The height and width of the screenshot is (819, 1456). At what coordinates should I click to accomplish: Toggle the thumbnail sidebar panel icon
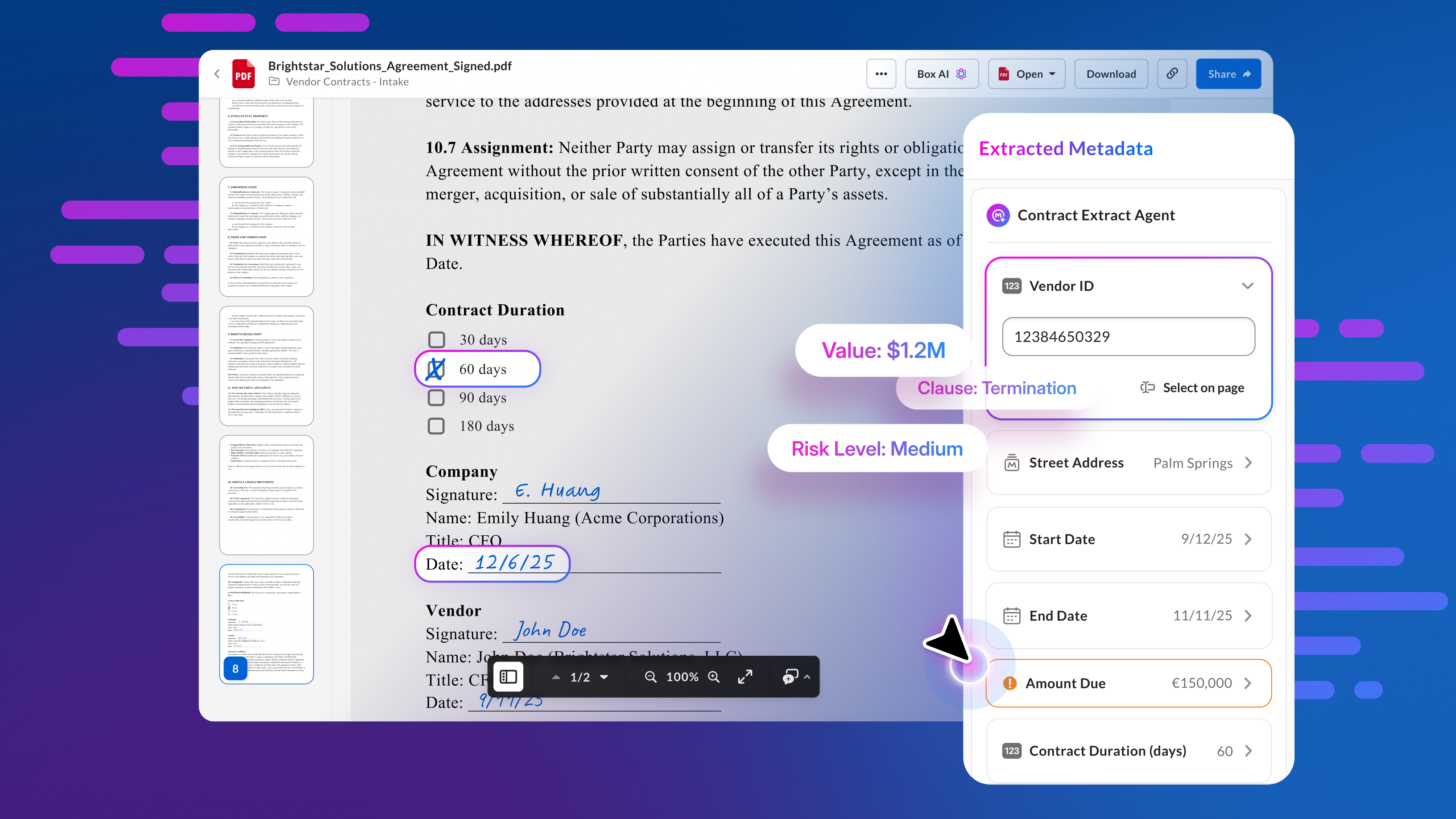click(x=508, y=677)
